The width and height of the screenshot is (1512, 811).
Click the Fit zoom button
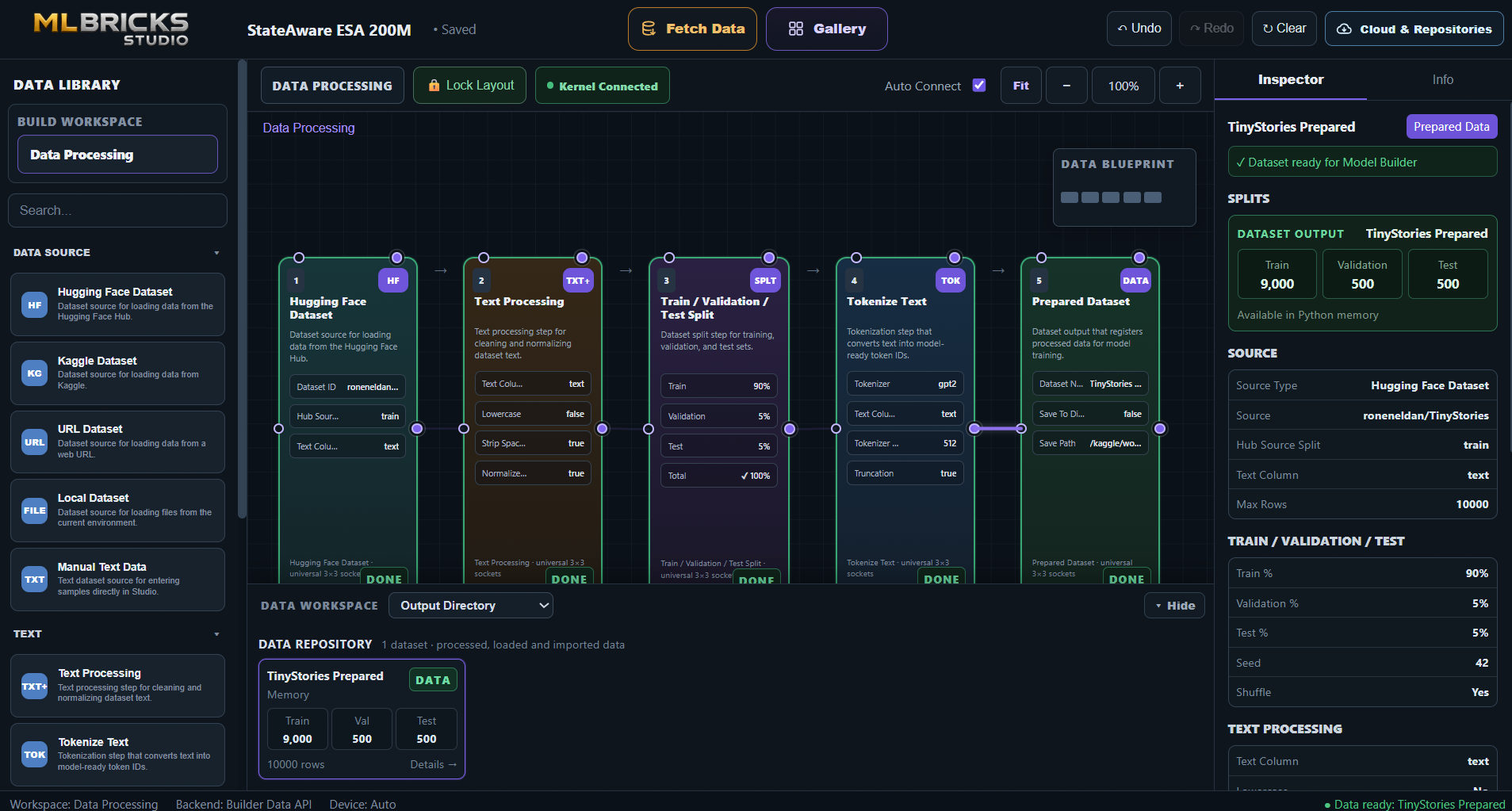click(1020, 86)
